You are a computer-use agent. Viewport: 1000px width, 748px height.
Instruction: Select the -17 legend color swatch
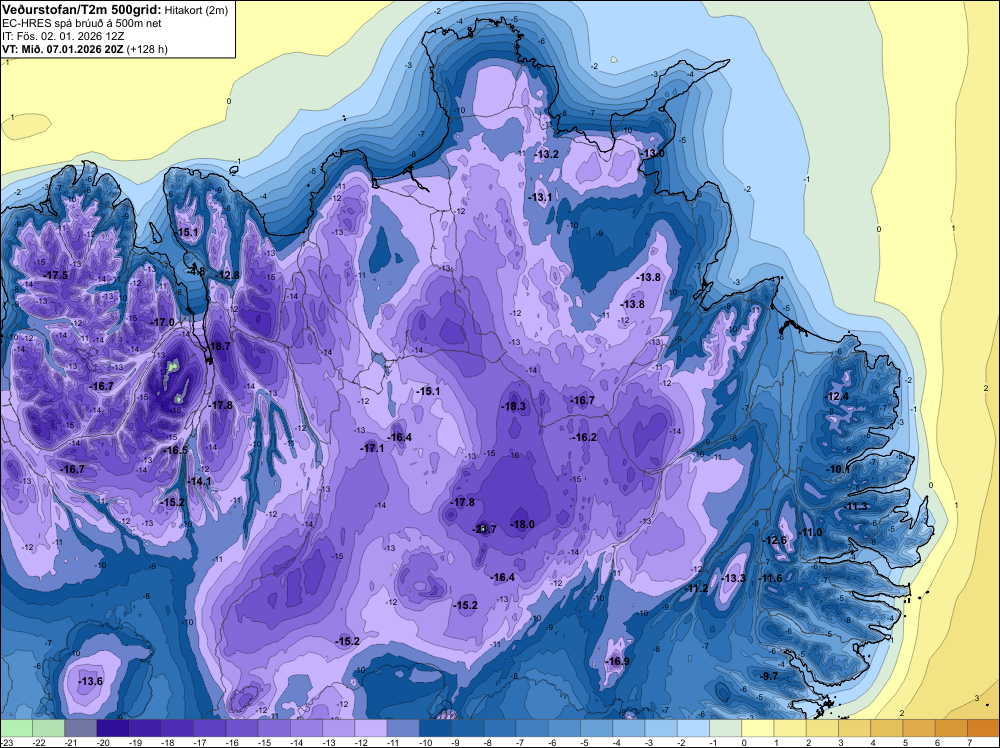click(x=210, y=728)
